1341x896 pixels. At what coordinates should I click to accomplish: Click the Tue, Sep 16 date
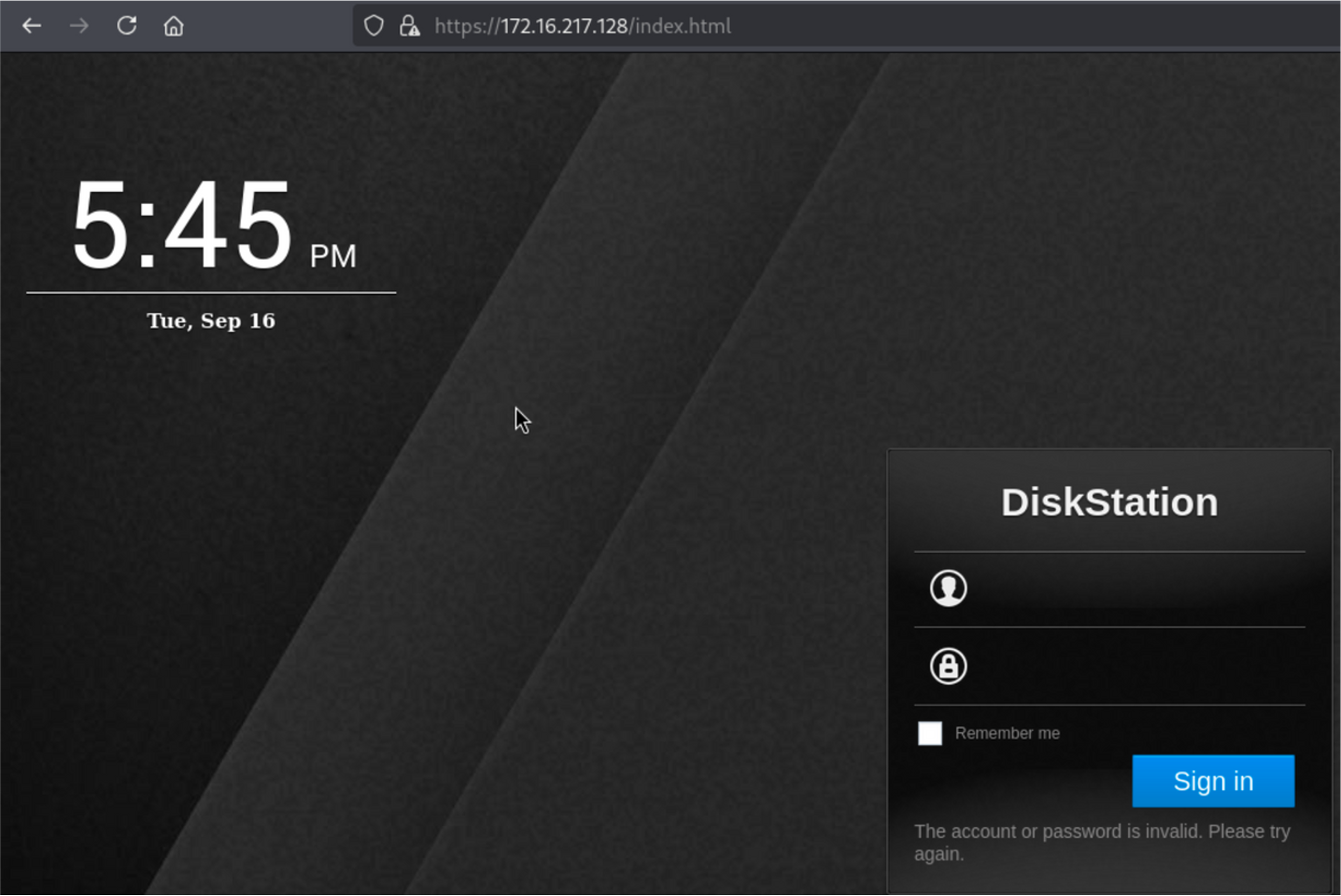(x=211, y=321)
